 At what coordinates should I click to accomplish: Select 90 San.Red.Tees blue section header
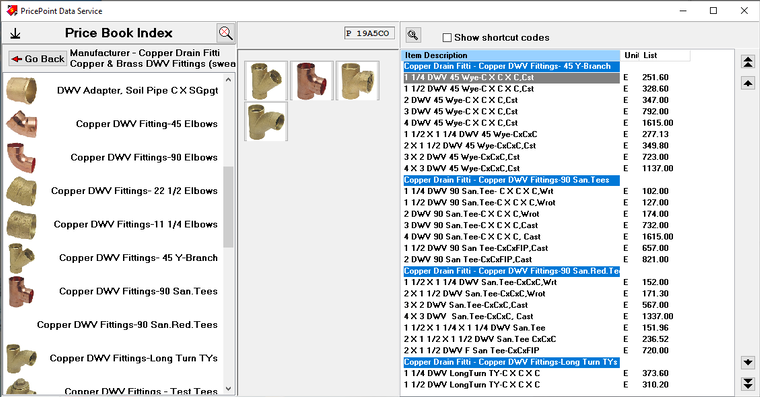click(x=511, y=271)
